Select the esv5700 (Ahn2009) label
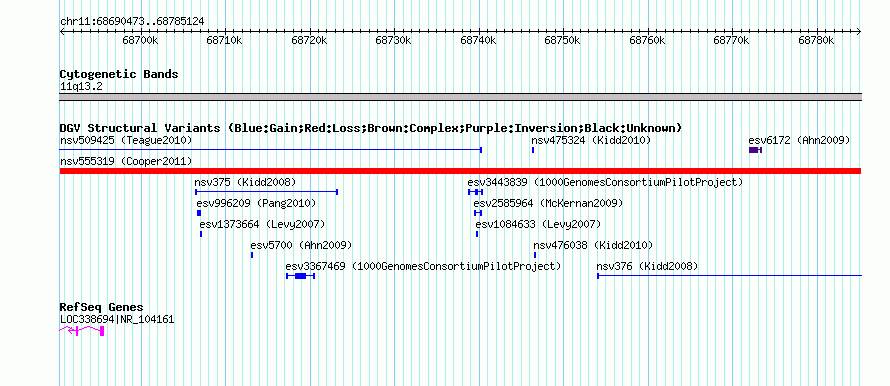This screenshot has height=386, width=890. click(301, 245)
